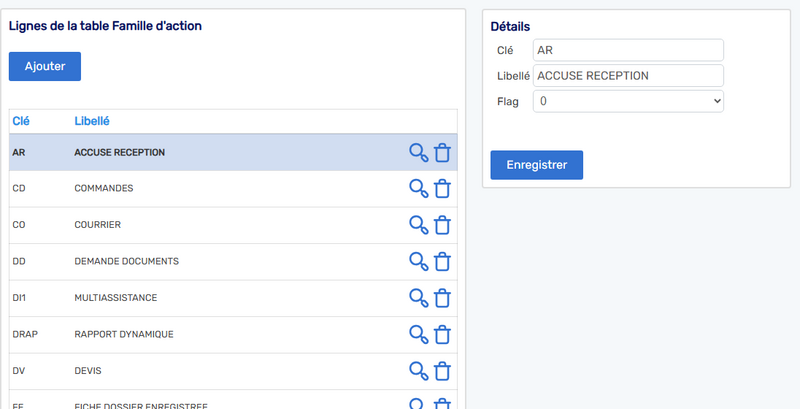View details of the DEVIS row
The height and width of the screenshot is (409, 800).
tap(419, 371)
